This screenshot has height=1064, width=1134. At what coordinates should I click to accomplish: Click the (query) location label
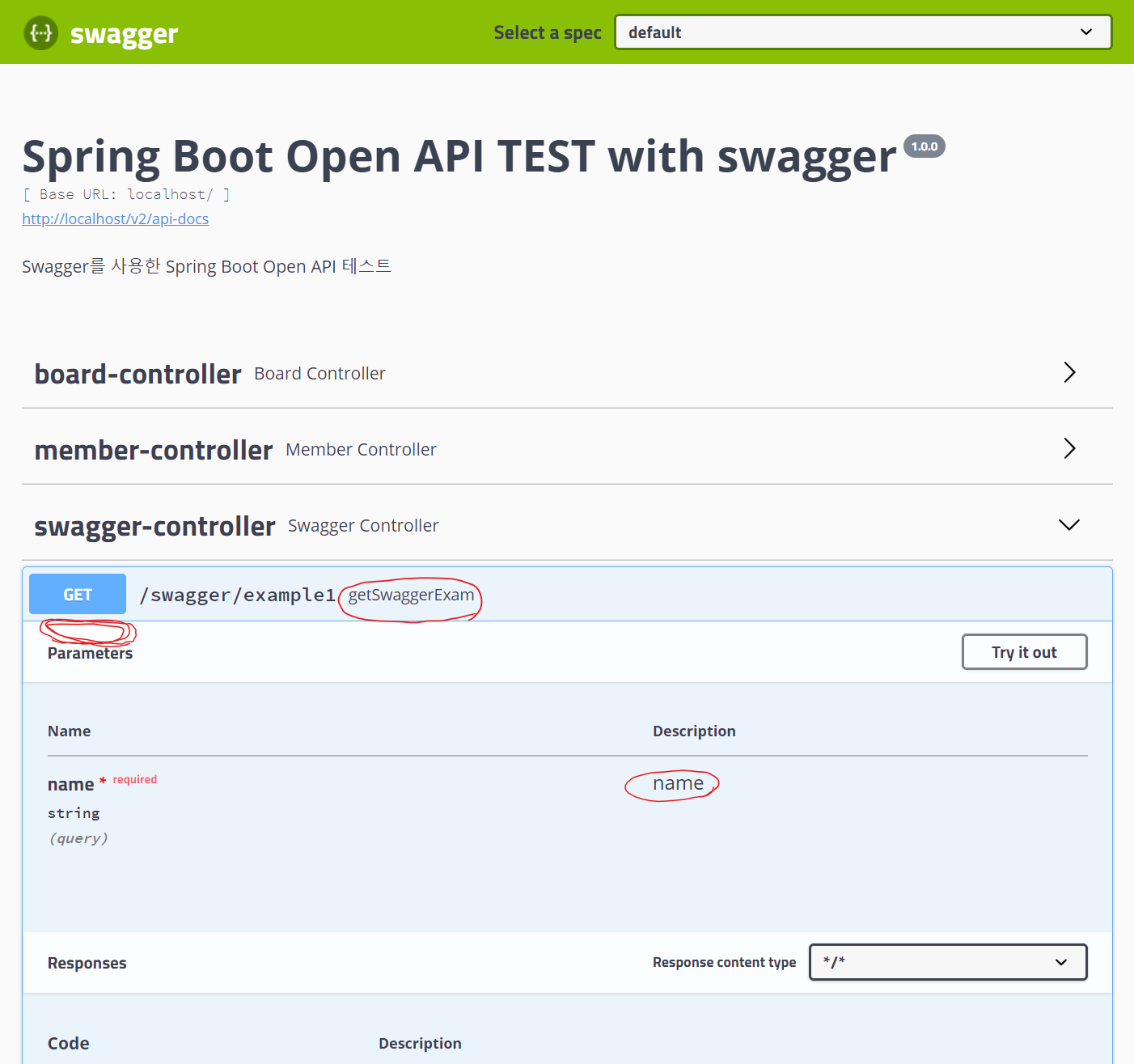click(x=78, y=838)
